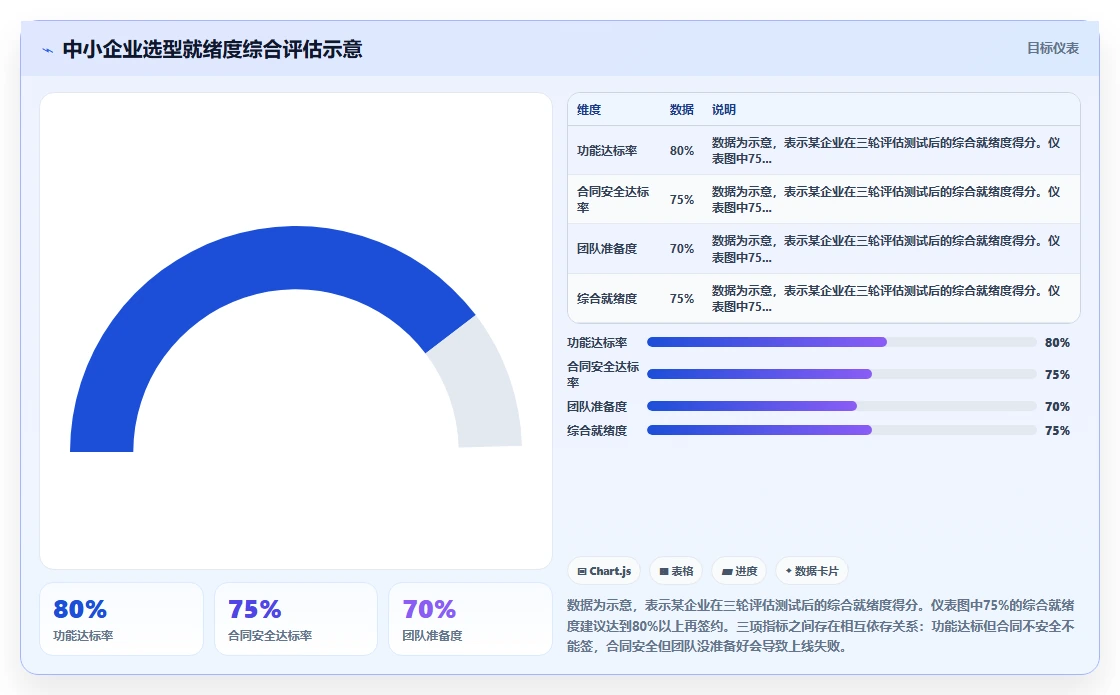The height and width of the screenshot is (695, 1120).
Task: Click the 综合就绪度 progress bar
Action: [841, 430]
